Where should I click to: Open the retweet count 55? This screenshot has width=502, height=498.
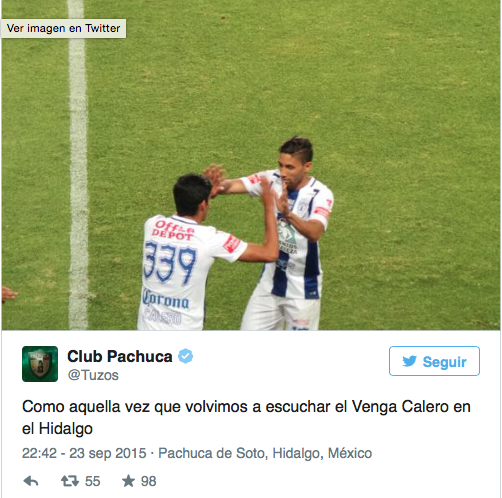(x=93, y=481)
